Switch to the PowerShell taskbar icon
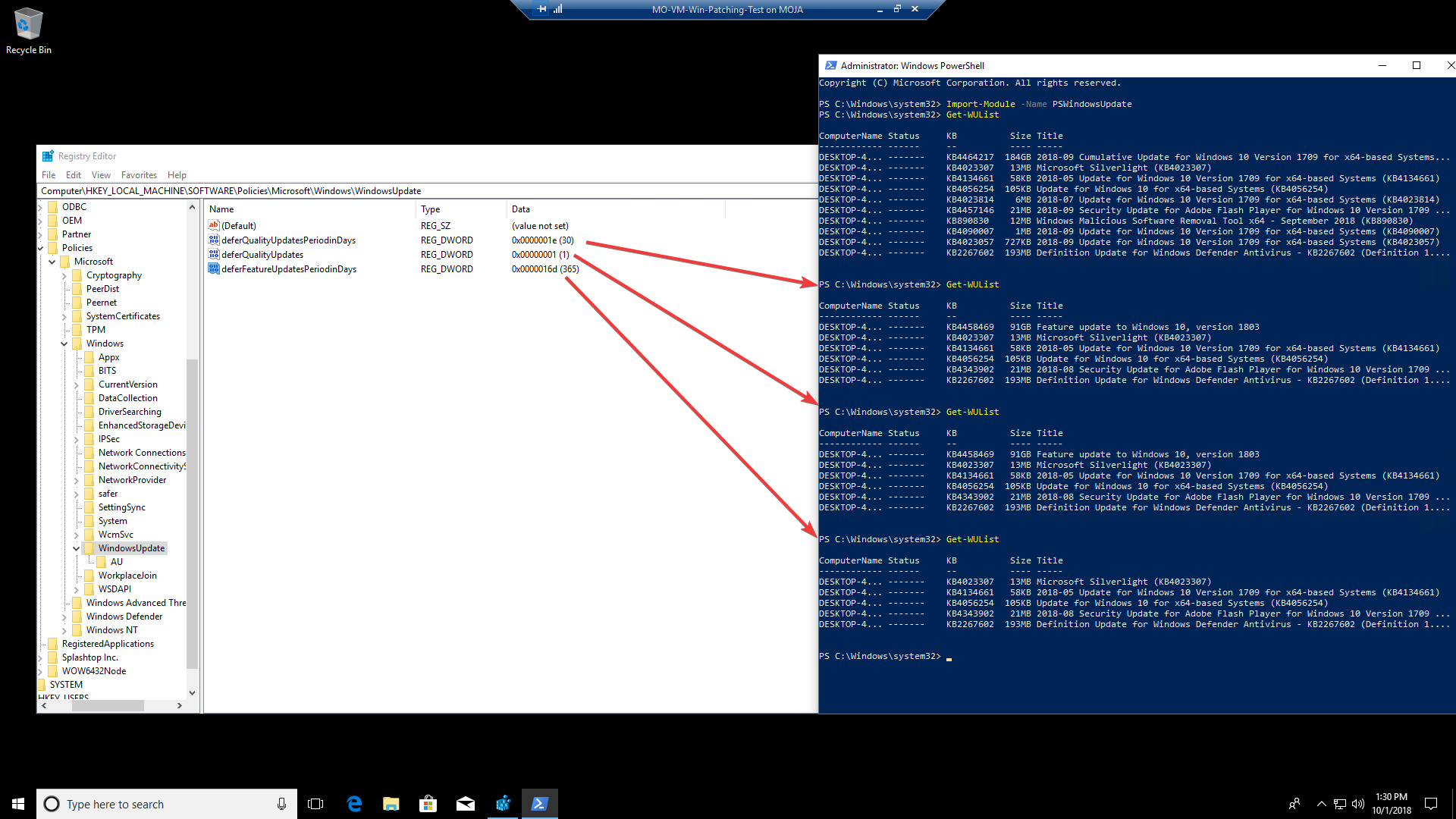The height and width of the screenshot is (819, 1456). 540,804
